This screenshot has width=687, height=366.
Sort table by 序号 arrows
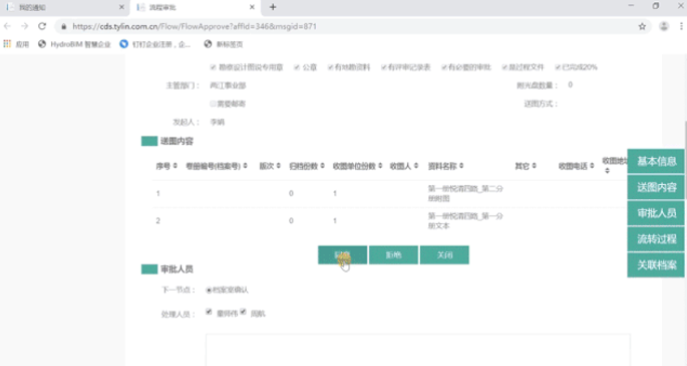click(175, 166)
